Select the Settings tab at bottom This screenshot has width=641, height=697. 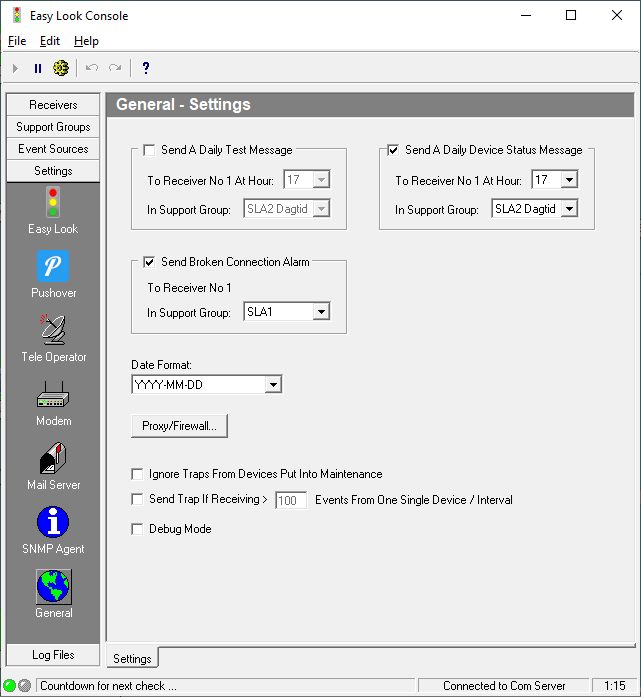point(132,658)
